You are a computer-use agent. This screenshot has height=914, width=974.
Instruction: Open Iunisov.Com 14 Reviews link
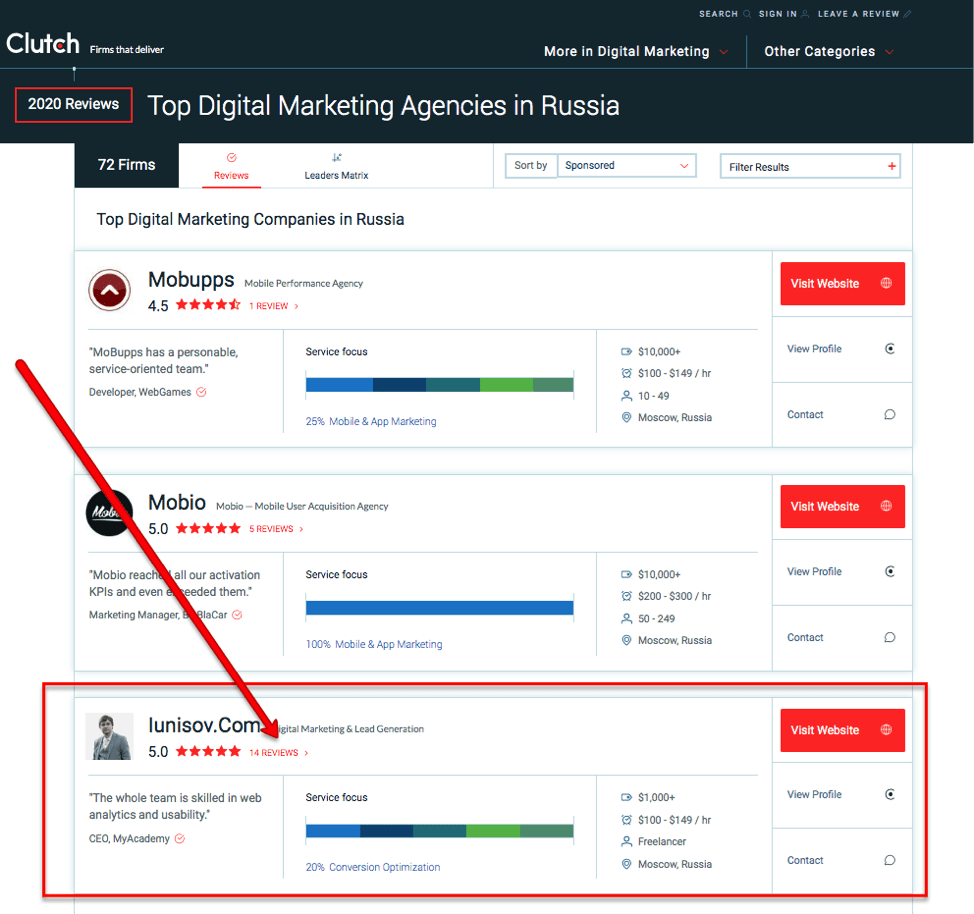point(279,752)
